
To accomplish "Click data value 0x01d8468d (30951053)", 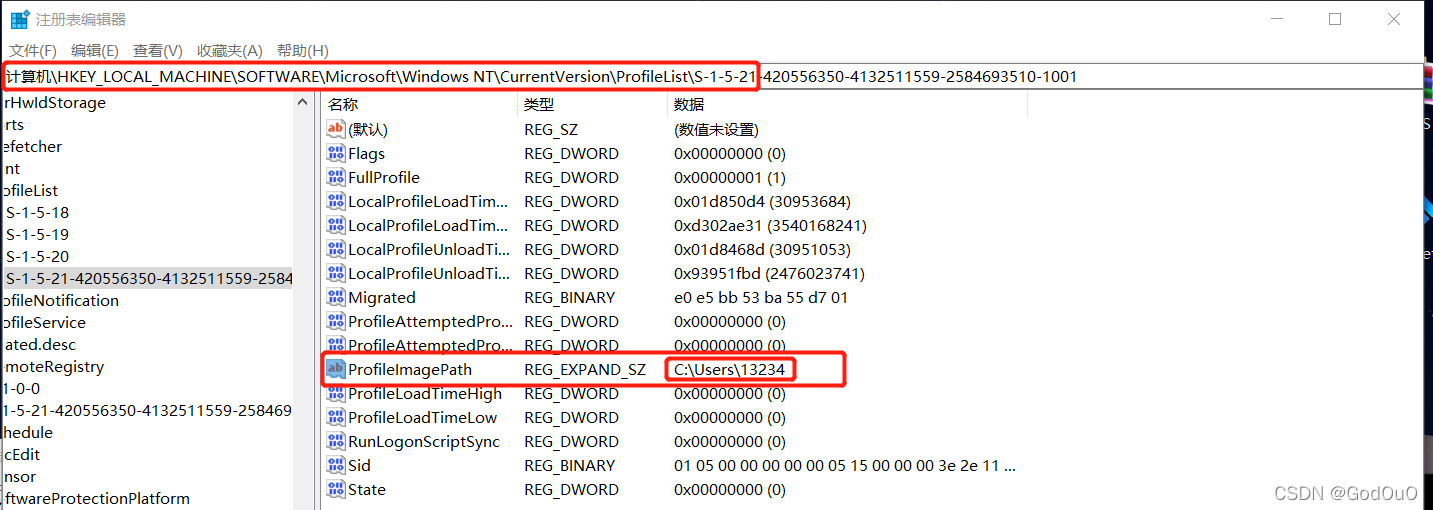I will [x=762, y=249].
